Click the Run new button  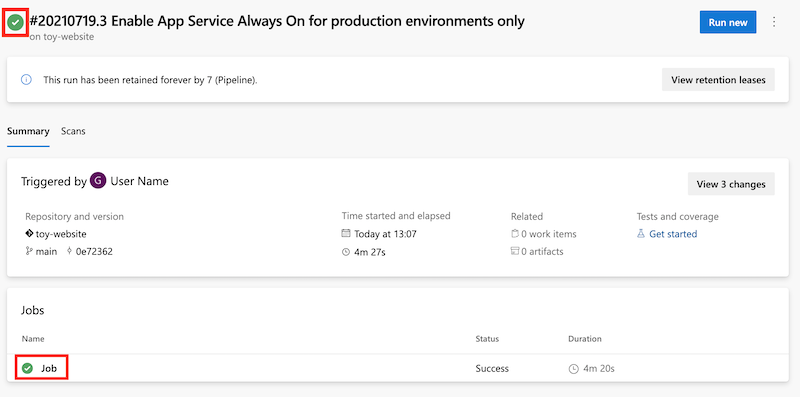pyautogui.click(x=728, y=22)
